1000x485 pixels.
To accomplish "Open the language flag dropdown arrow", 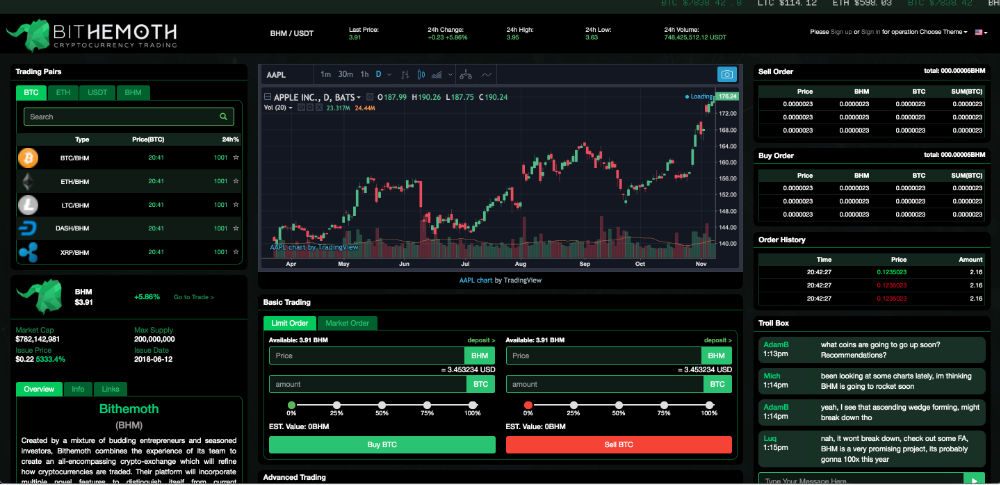I will click(986, 33).
